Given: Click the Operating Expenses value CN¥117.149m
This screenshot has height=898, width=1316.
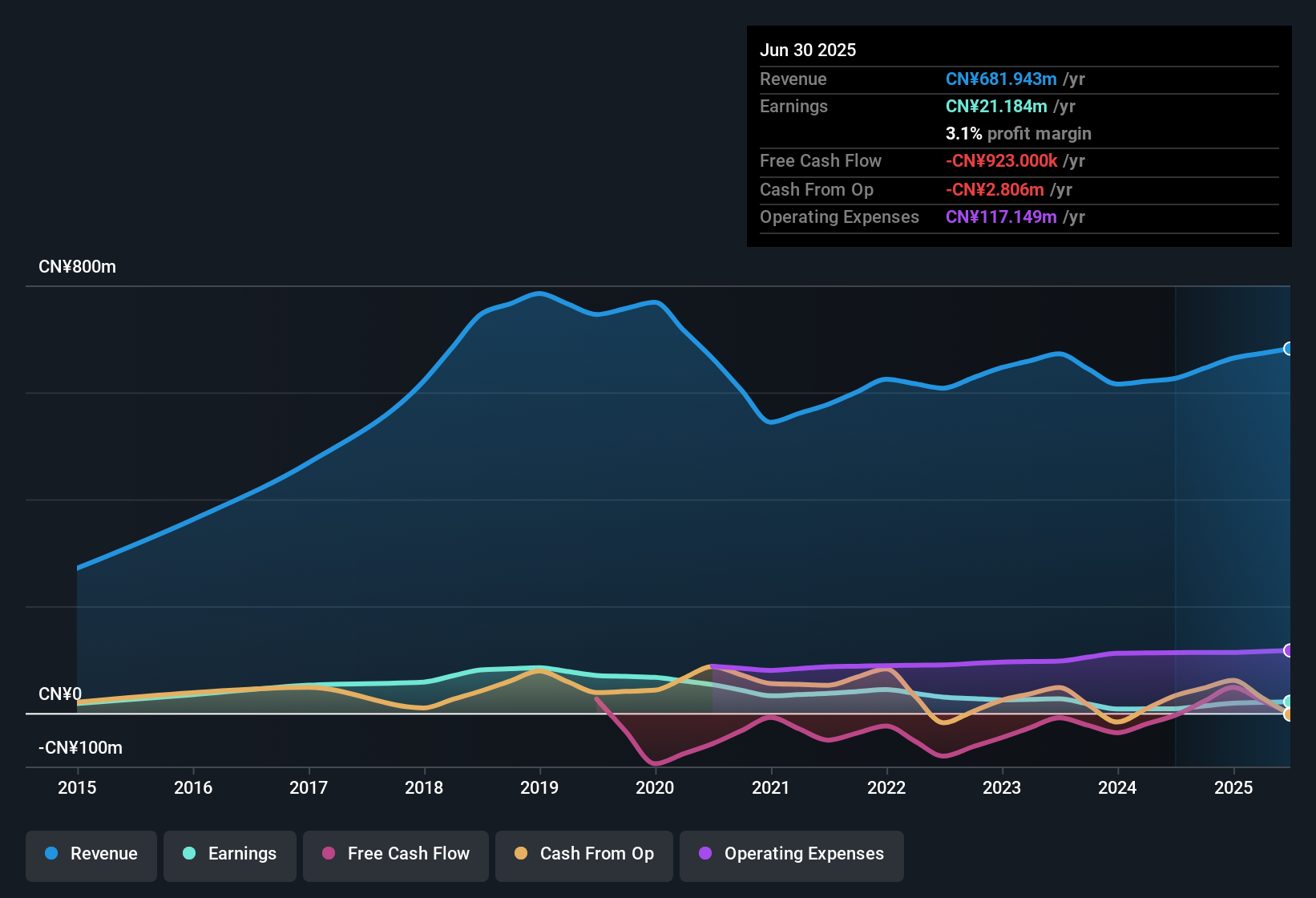Looking at the screenshot, I should [1001, 217].
